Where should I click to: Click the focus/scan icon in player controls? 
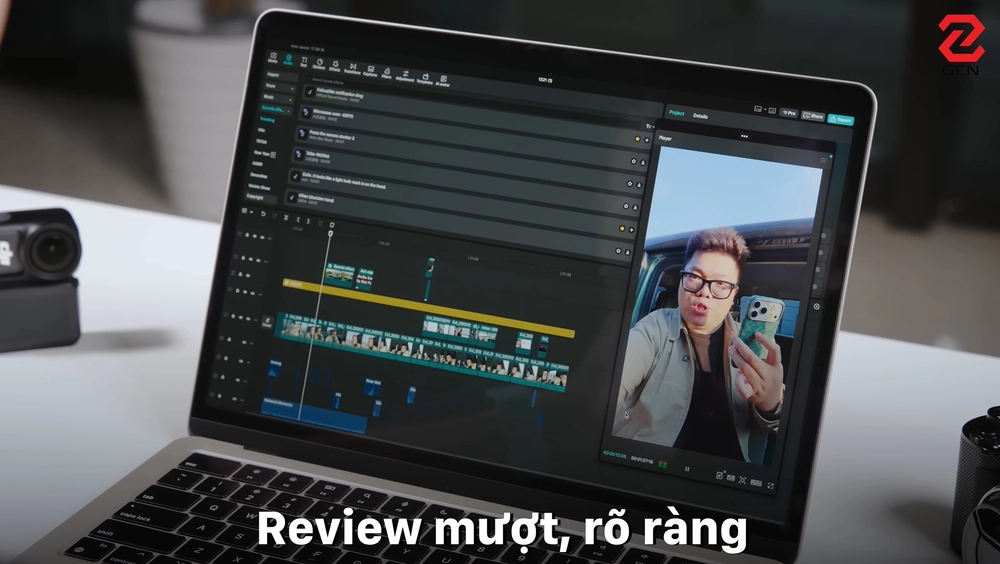[742, 480]
